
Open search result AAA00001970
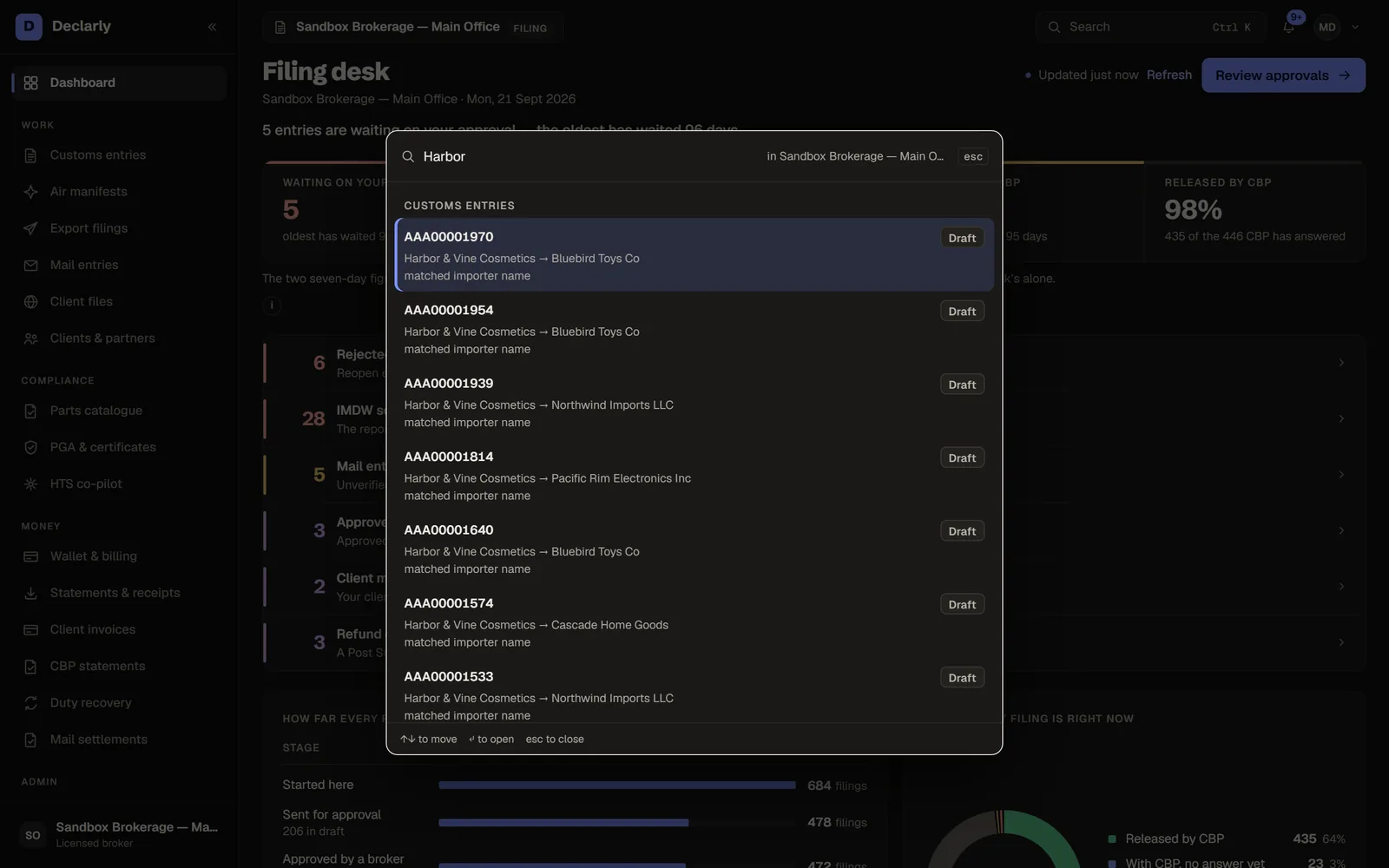point(694,254)
